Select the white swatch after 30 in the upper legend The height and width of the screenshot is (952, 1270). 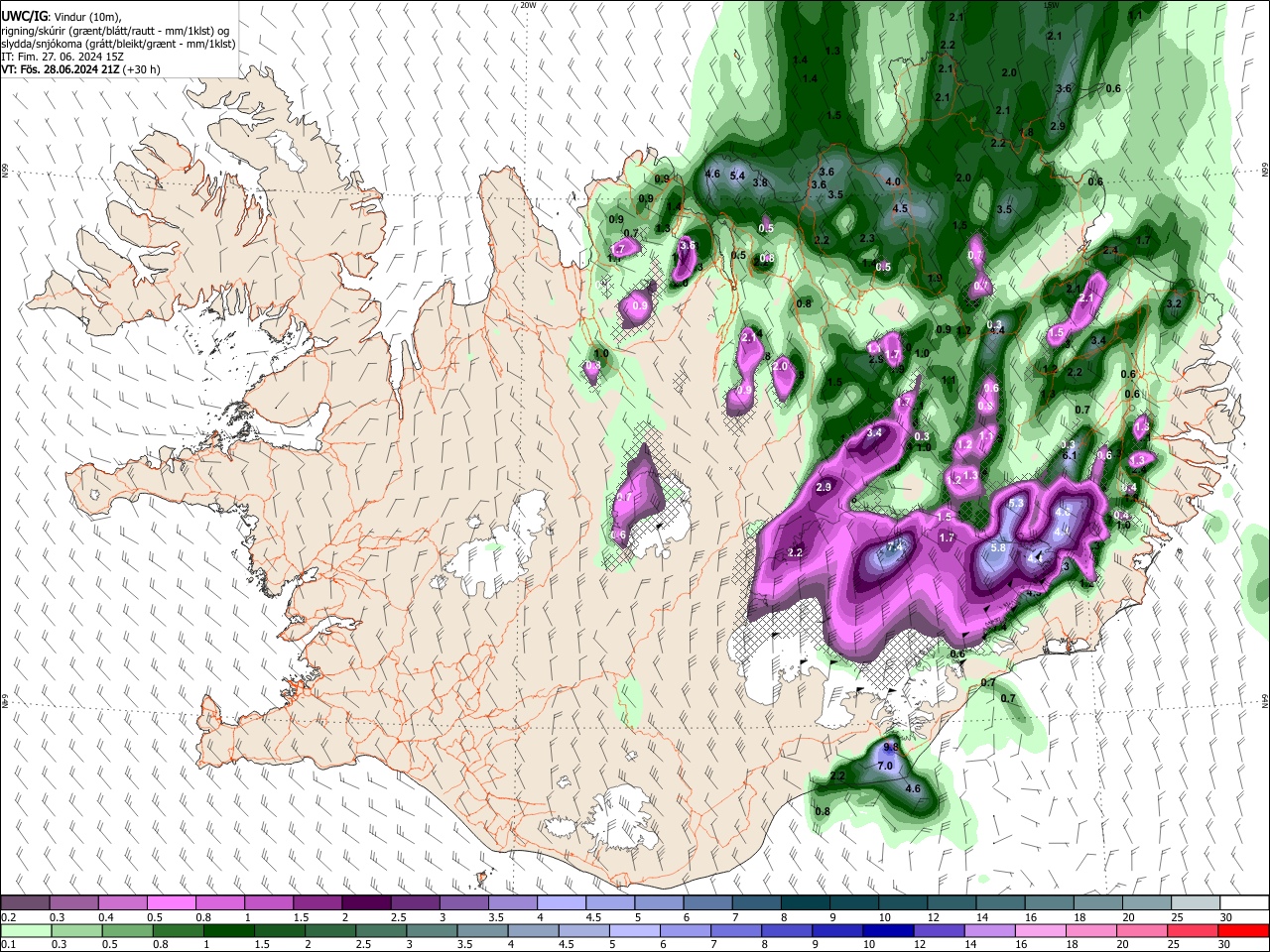1242,902
